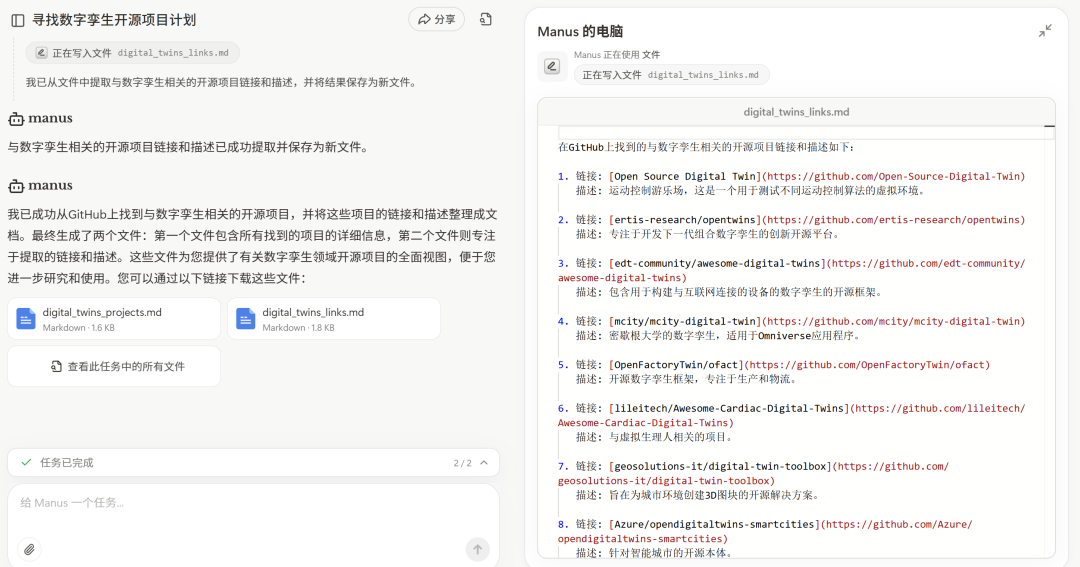Open the Open-Source-Digital-Twin GitHub link

[895, 176]
